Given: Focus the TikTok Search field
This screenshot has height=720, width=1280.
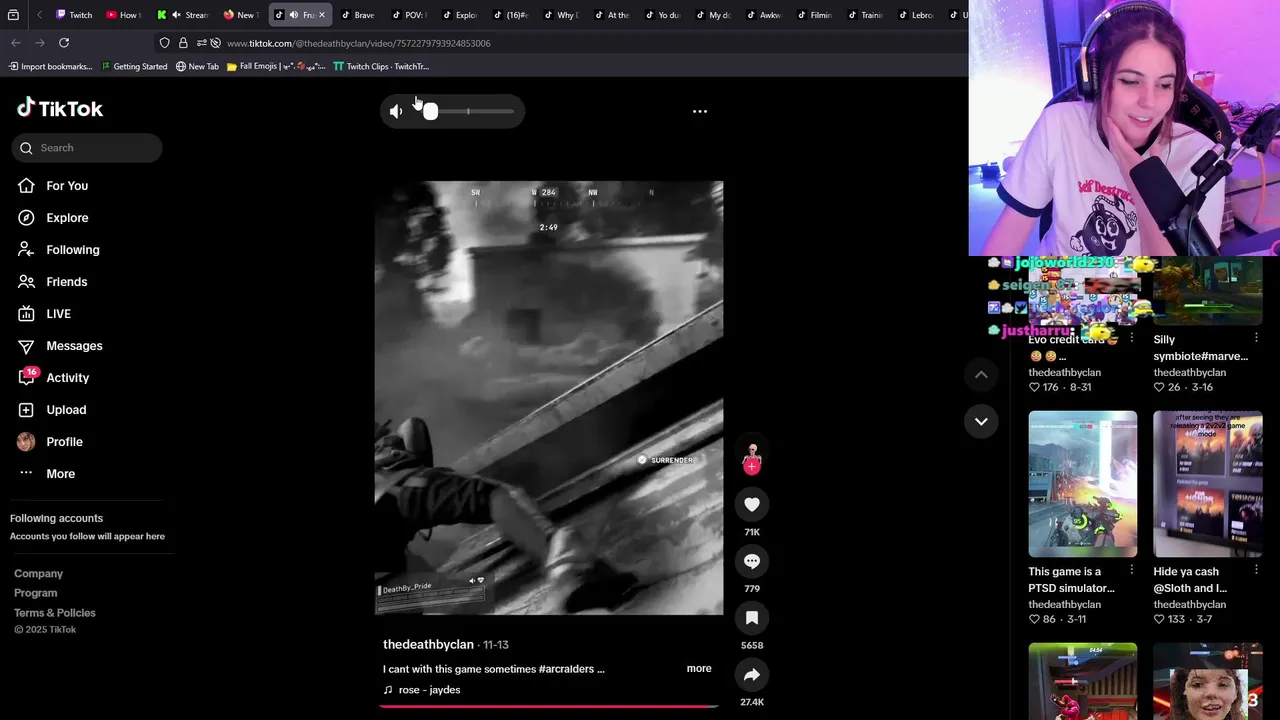Looking at the screenshot, I should click(x=87, y=148).
